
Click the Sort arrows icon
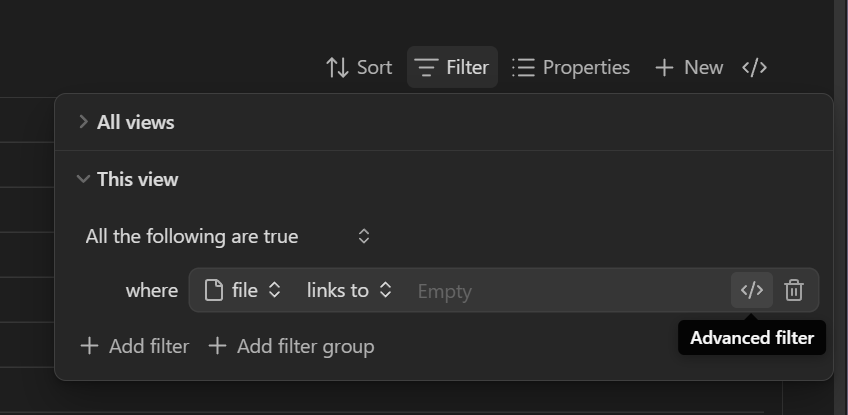[x=337, y=68]
